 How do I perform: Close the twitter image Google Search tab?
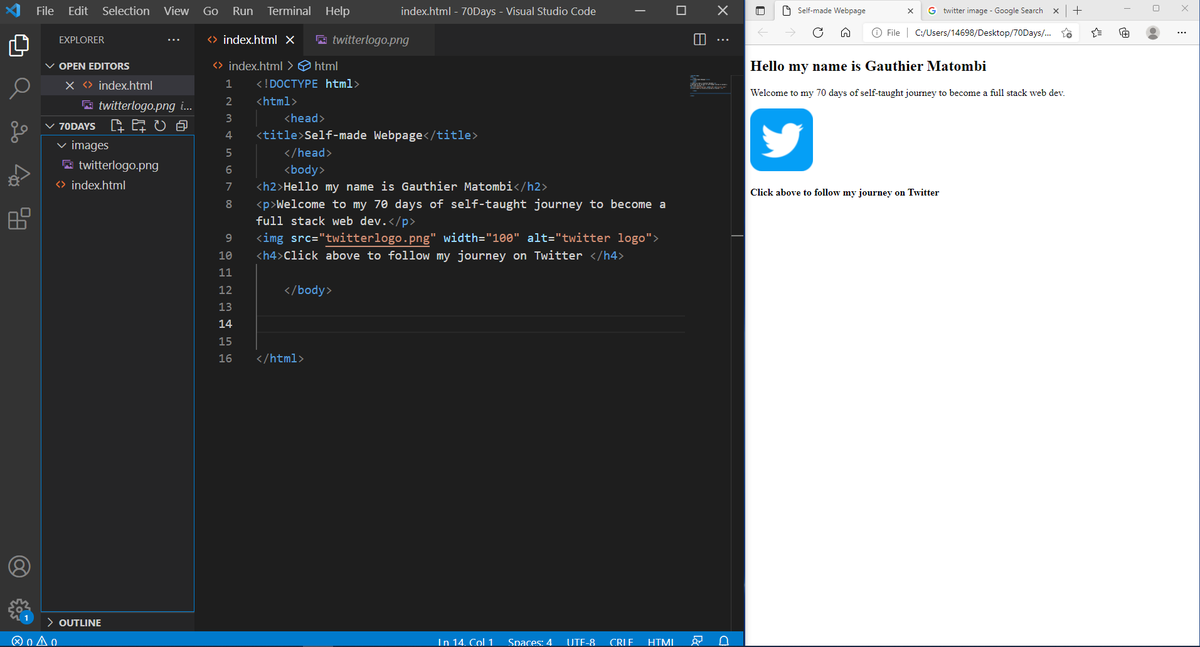pyautogui.click(x=1057, y=10)
